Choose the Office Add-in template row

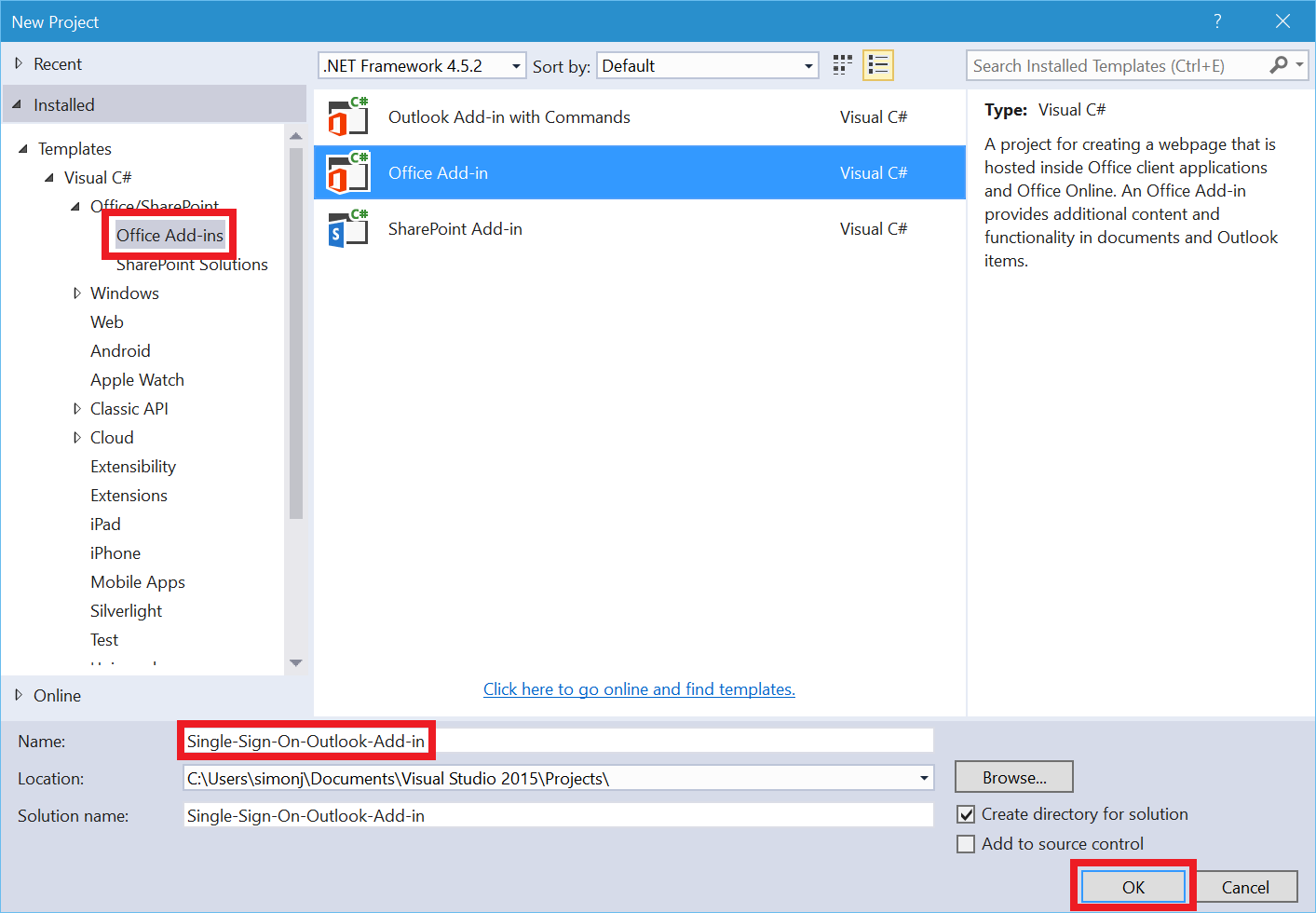point(640,173)
